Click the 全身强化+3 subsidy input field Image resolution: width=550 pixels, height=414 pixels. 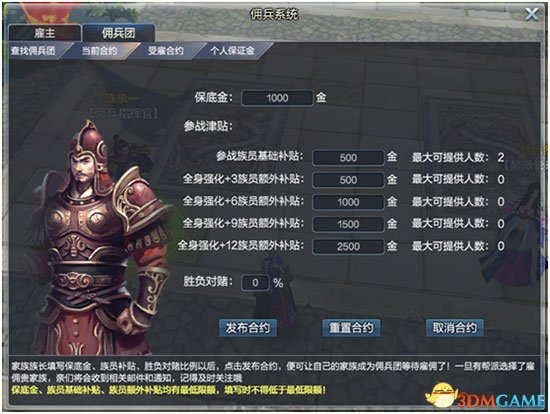pyautogui.click(x=348, y=180)
